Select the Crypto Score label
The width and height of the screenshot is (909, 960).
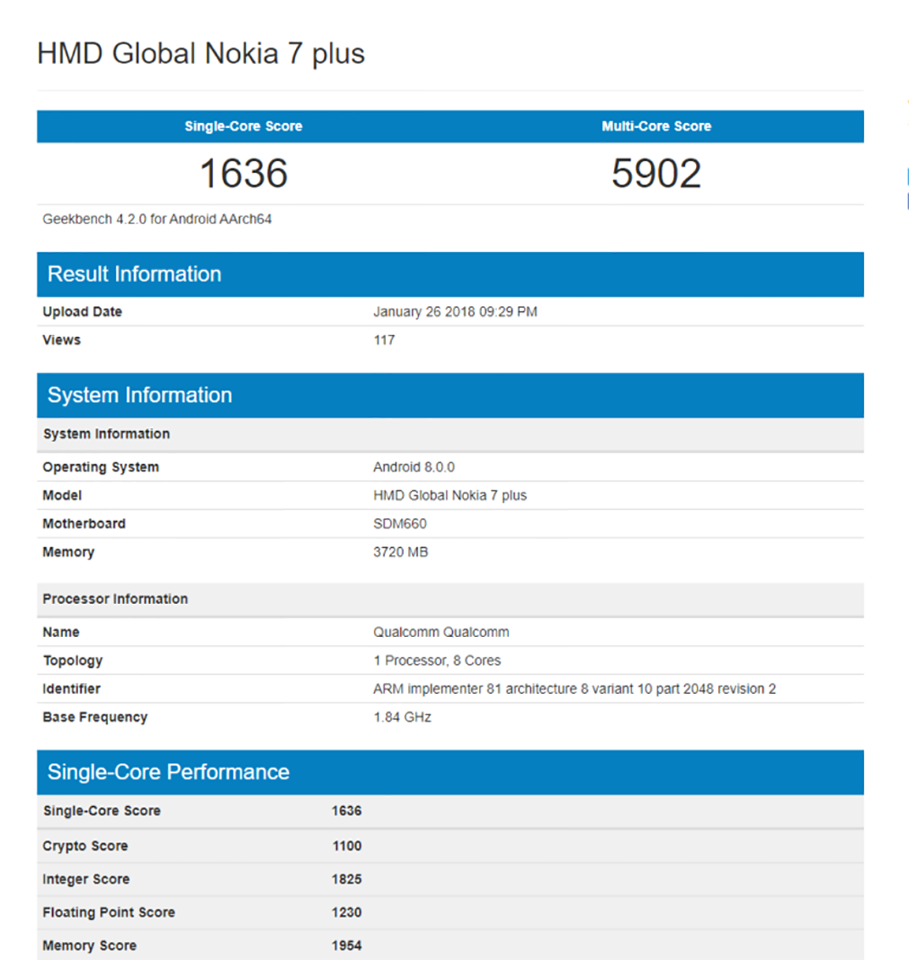click(85, 846)
